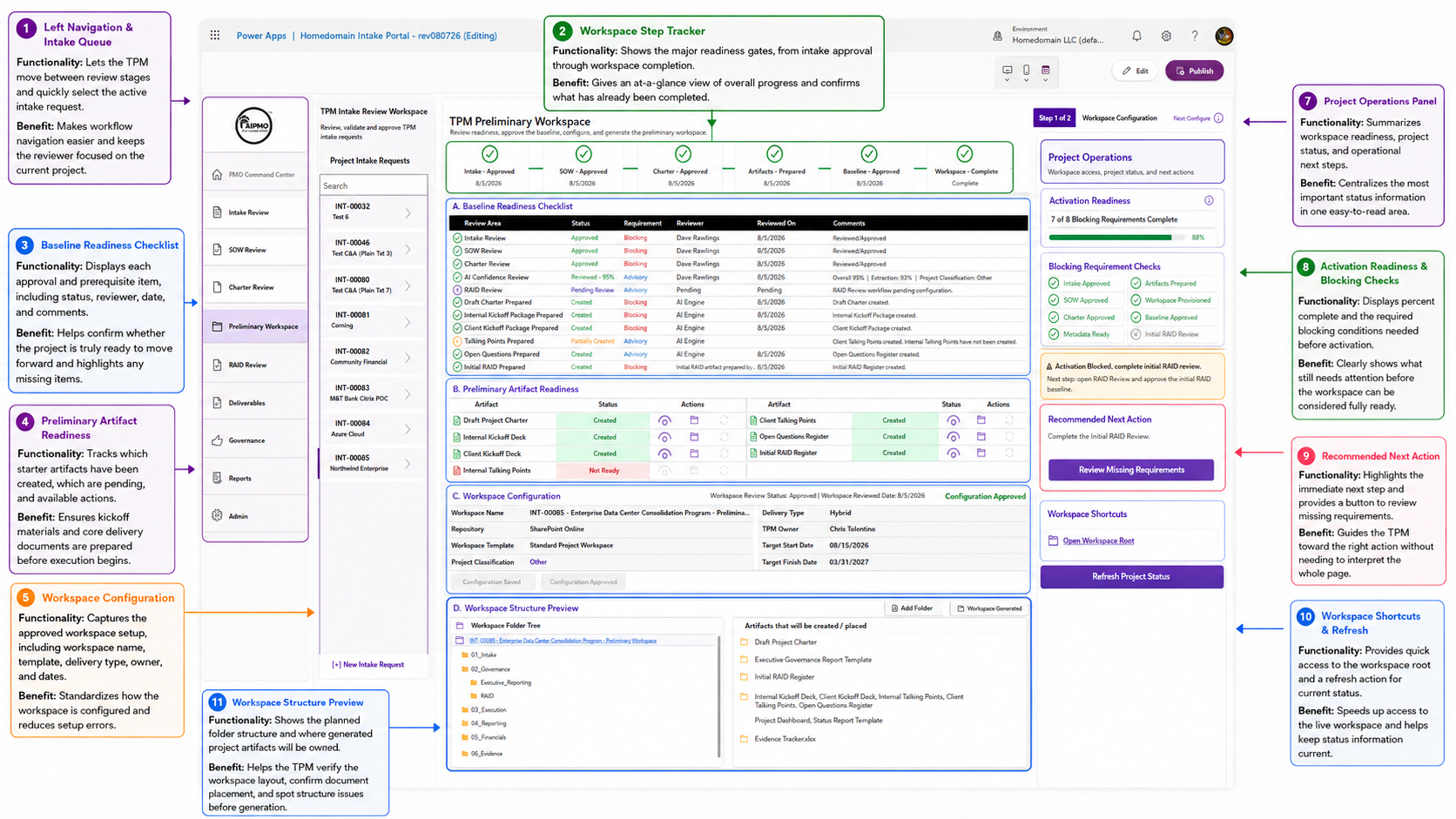Toggle the Artifacts Prepared blocking check
Image resolution: width=1456 pixels, height=819 pixels.
(1136, 284)
